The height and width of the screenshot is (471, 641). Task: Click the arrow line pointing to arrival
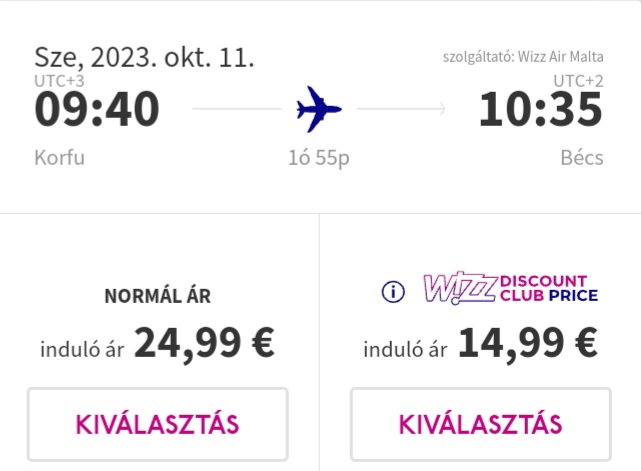coord(401,109)
